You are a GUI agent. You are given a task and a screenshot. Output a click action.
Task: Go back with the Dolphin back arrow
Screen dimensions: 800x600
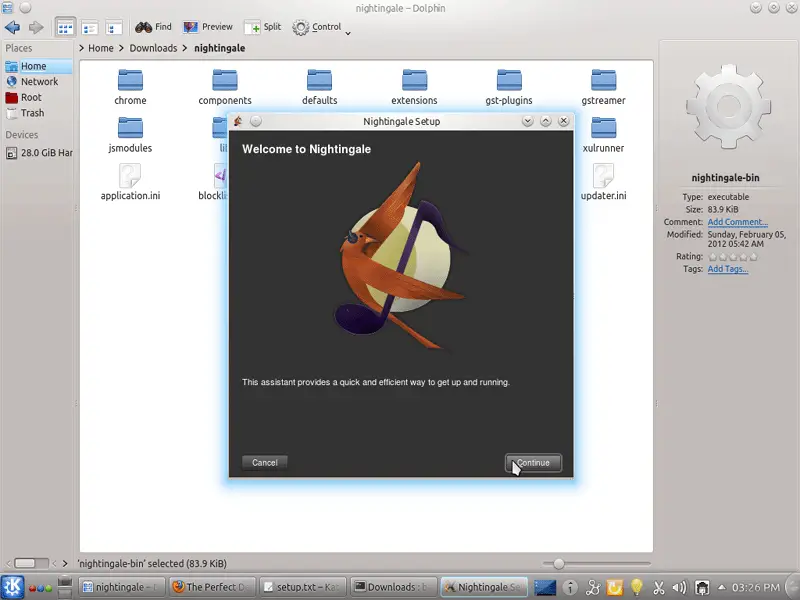point(12,27)
